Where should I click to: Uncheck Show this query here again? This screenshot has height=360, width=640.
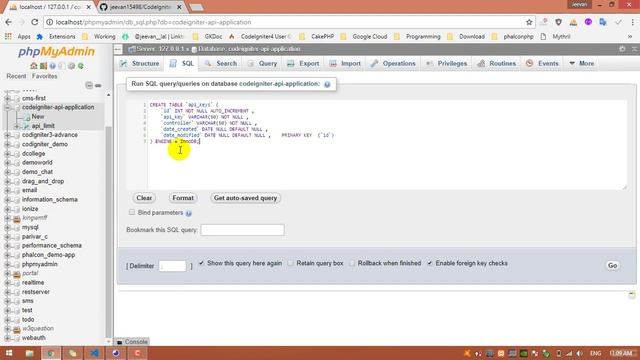pyautogui.click(x=201, y=263)
